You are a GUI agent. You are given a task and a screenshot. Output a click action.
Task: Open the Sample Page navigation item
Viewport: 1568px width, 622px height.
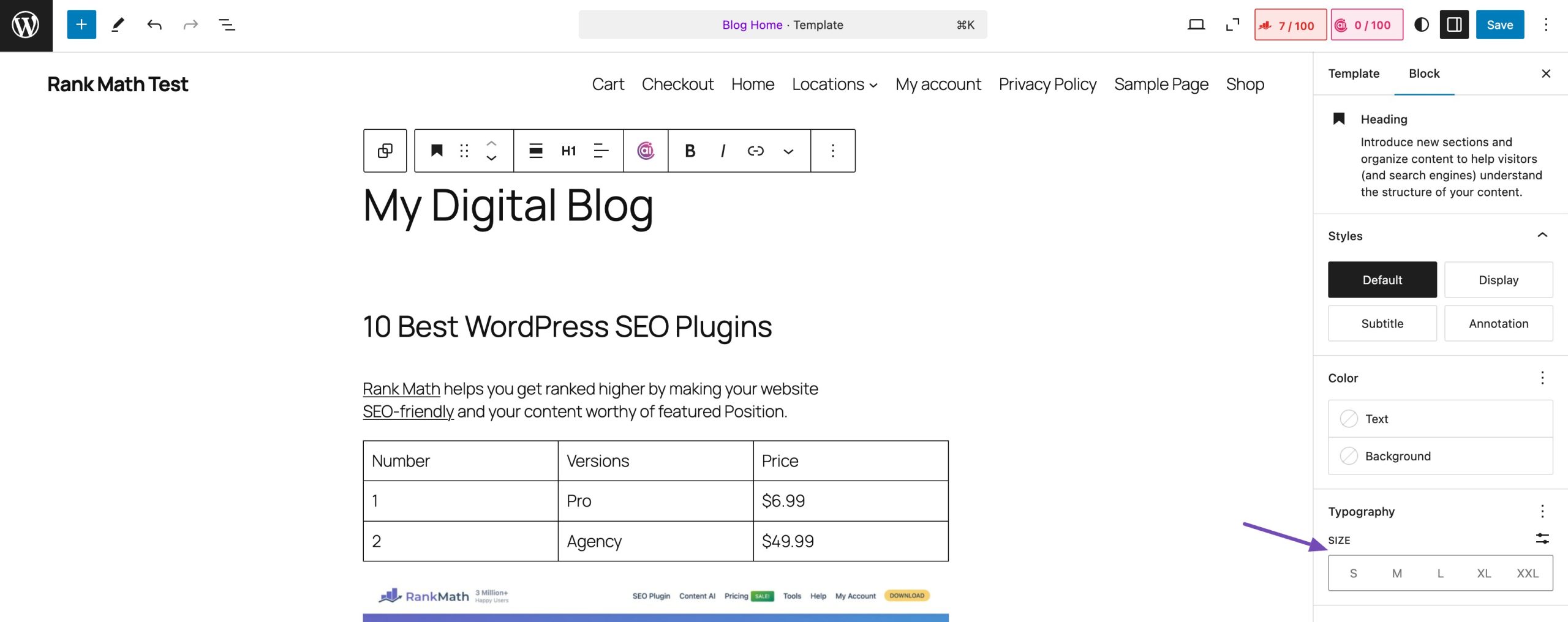(x=1161, y=84)
